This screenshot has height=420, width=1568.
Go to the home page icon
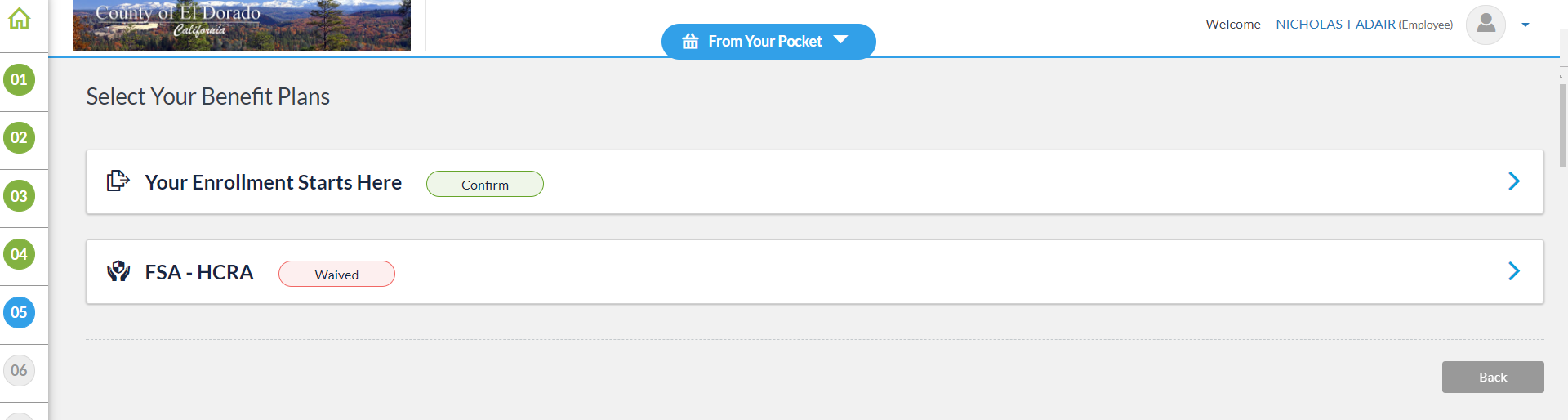point(20,19)
